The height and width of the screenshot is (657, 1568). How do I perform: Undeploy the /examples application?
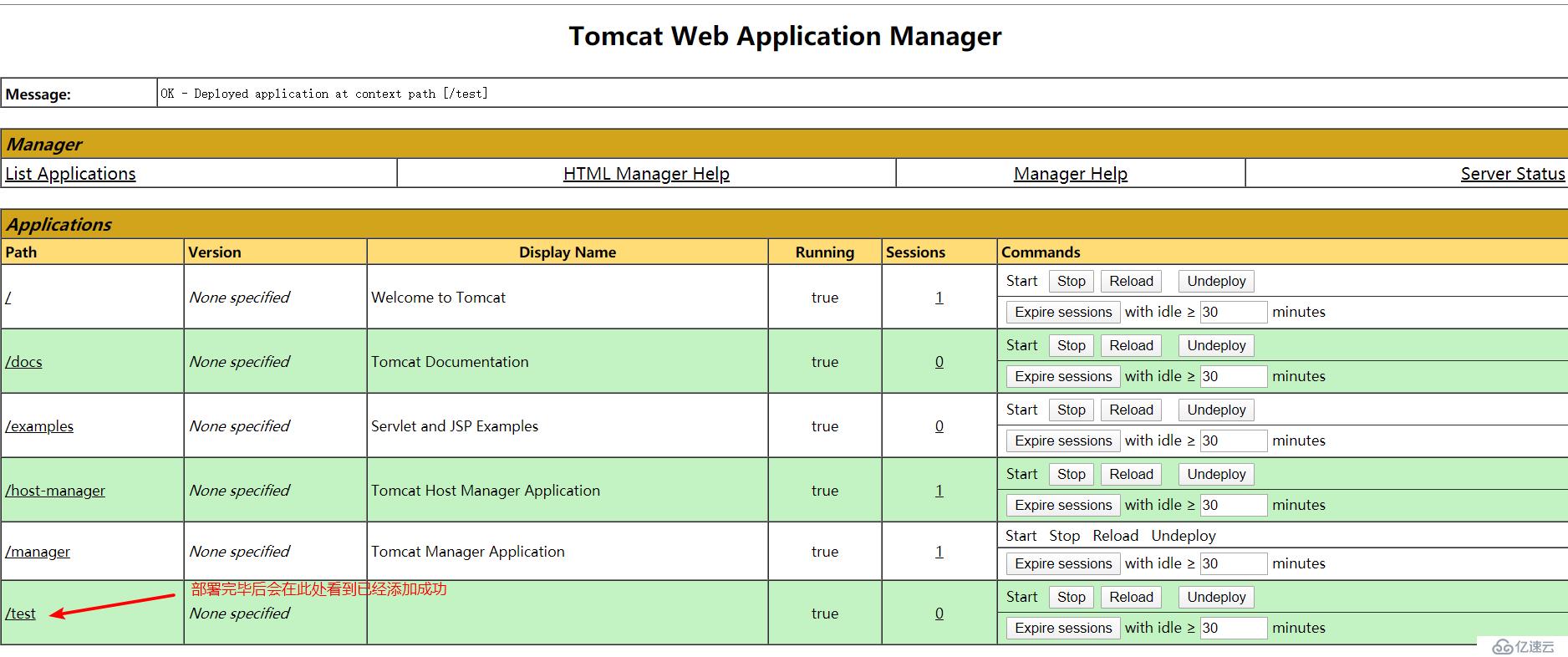tap(1216, 410)
